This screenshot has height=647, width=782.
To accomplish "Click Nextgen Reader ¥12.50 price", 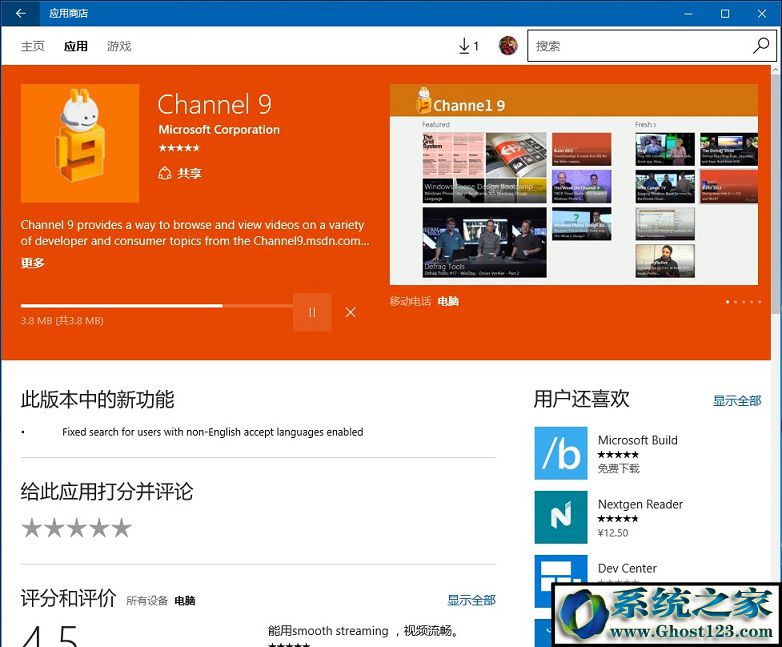I will pos(613,533).
